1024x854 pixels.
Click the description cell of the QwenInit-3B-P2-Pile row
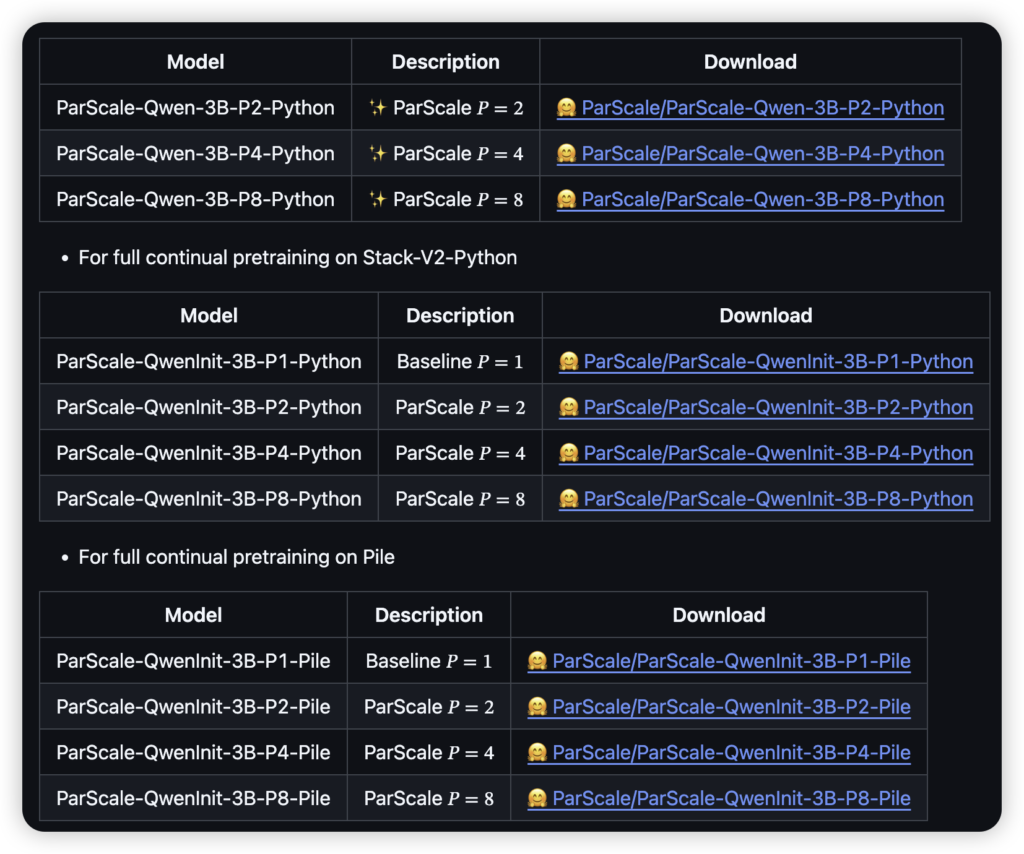point(429,706)
